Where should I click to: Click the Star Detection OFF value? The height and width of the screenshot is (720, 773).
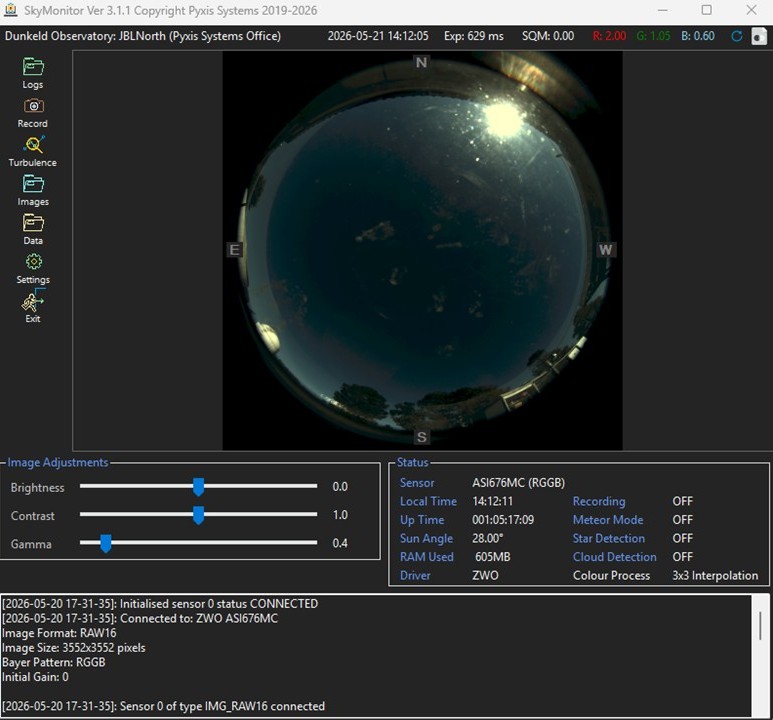[683, 539]
